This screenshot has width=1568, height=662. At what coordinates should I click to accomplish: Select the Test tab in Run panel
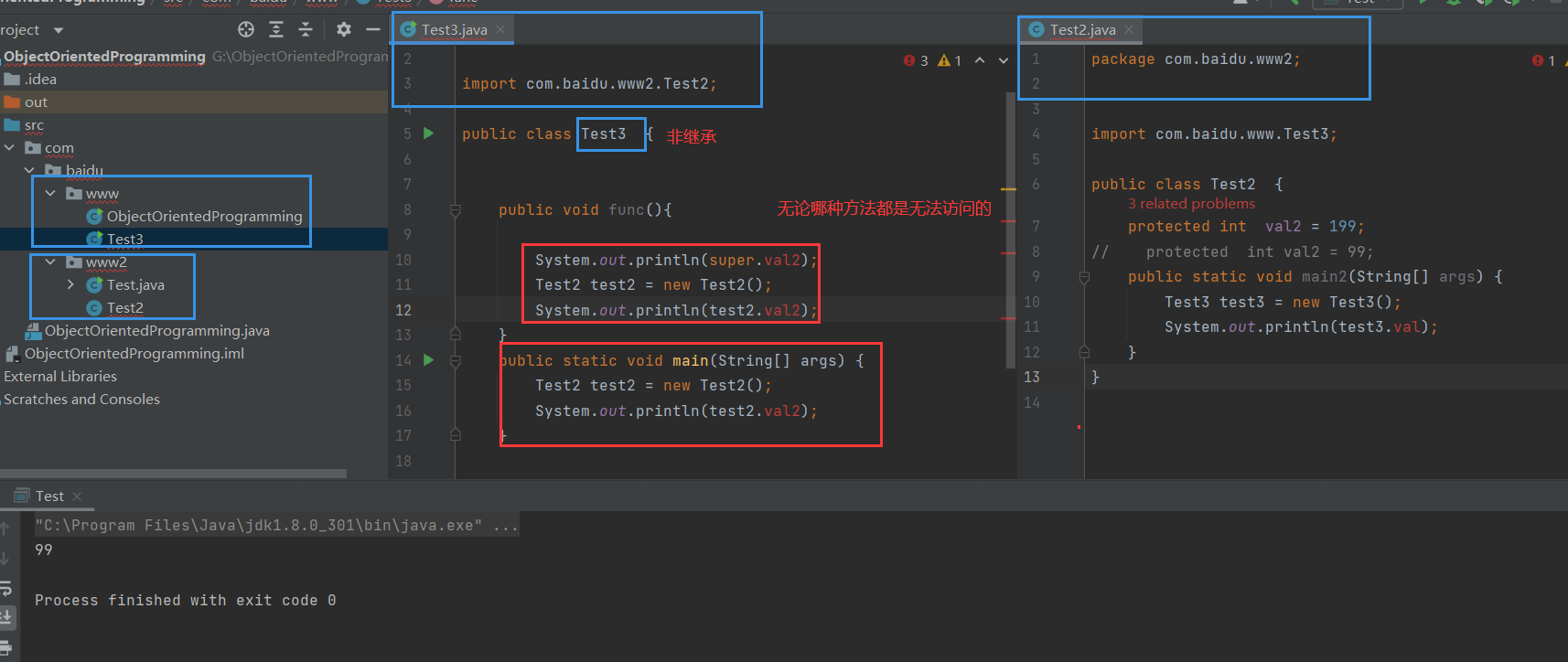[49, 496]
